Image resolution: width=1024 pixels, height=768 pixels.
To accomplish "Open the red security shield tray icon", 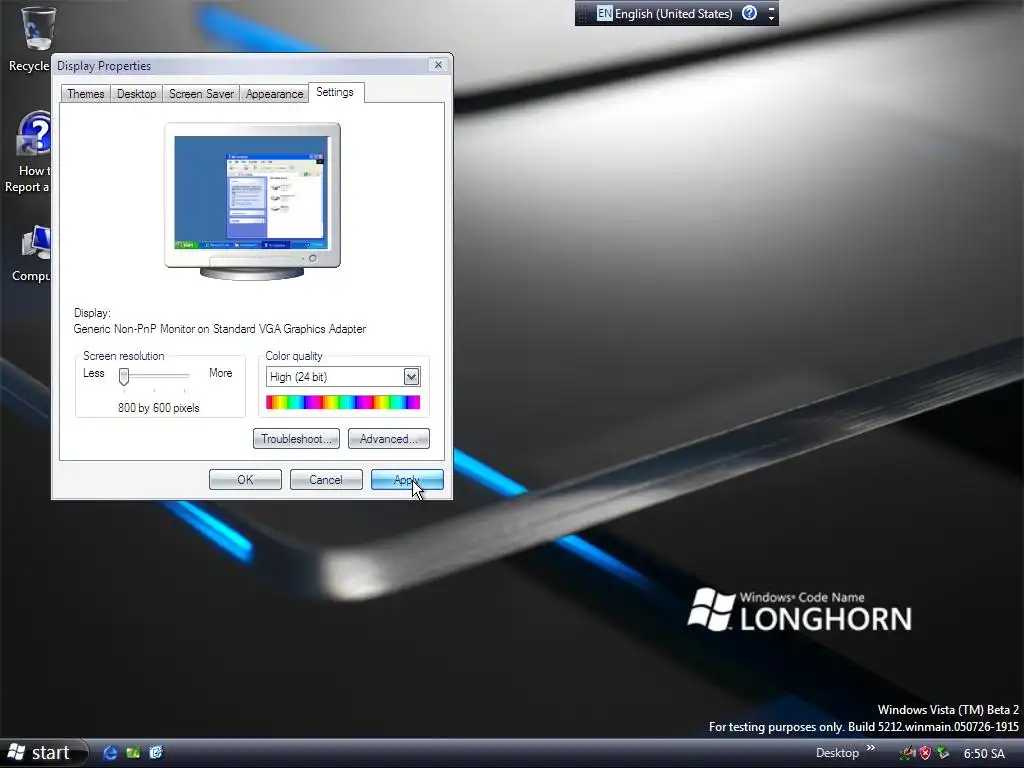I will tap(925, 753).
